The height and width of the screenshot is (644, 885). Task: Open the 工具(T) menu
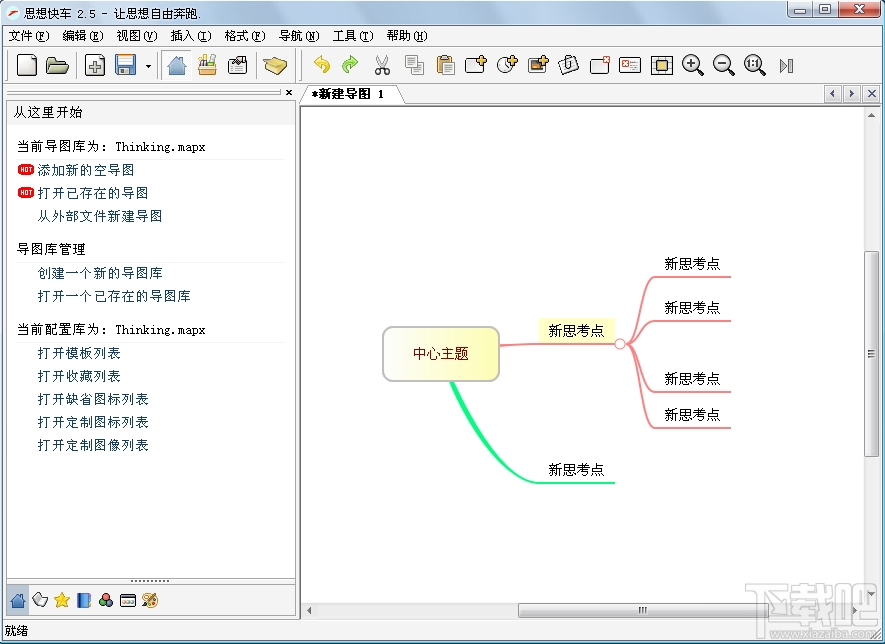point(353,36)
